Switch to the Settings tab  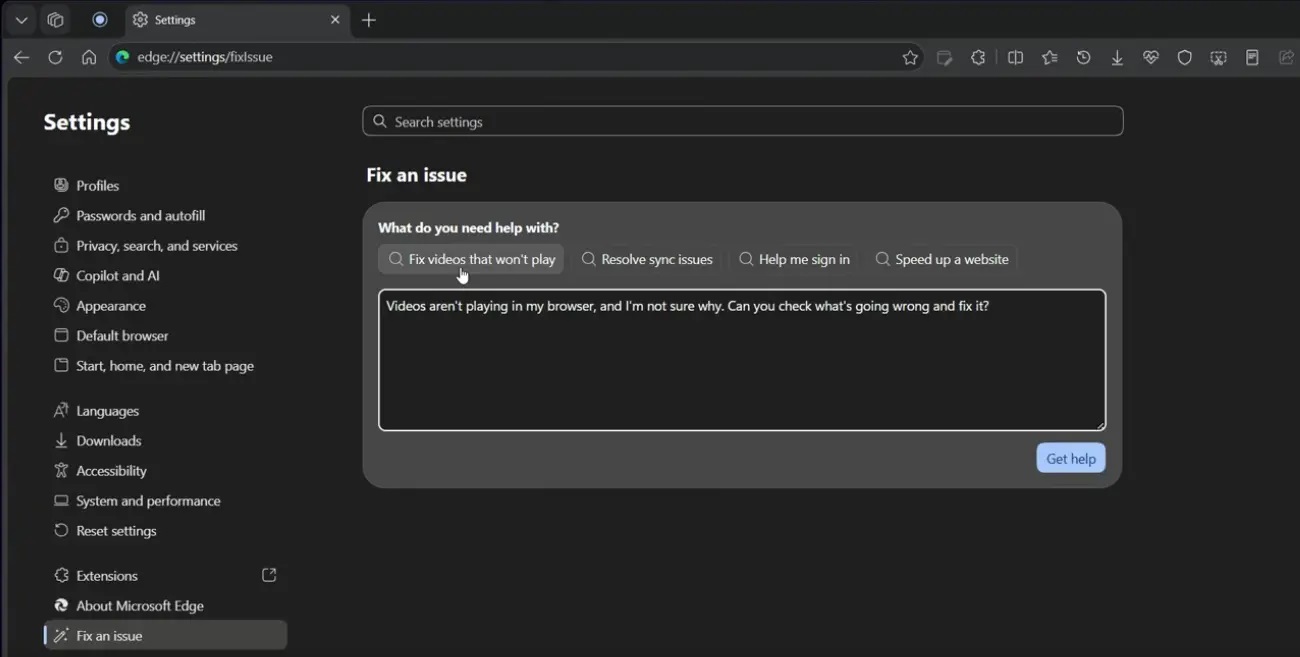237,20
